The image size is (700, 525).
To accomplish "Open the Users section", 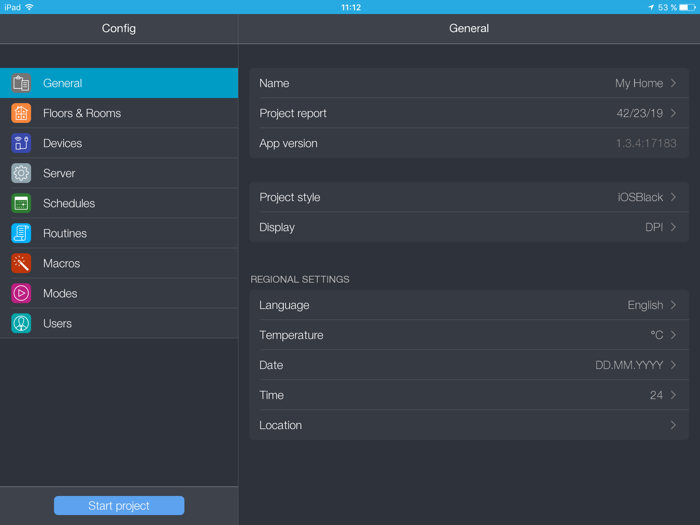I will coord(119,323).
